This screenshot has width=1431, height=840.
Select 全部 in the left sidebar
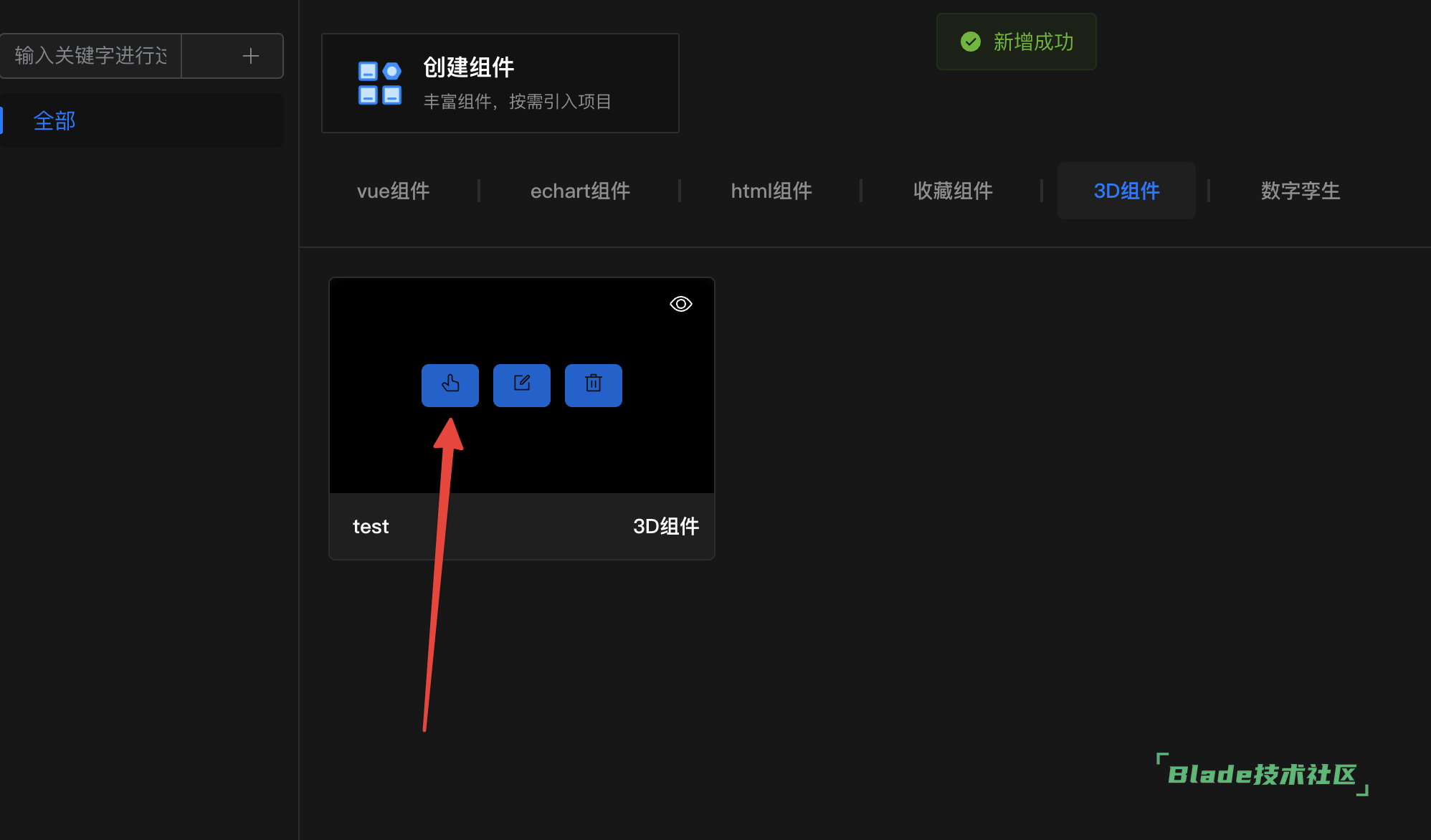(54, 120)
